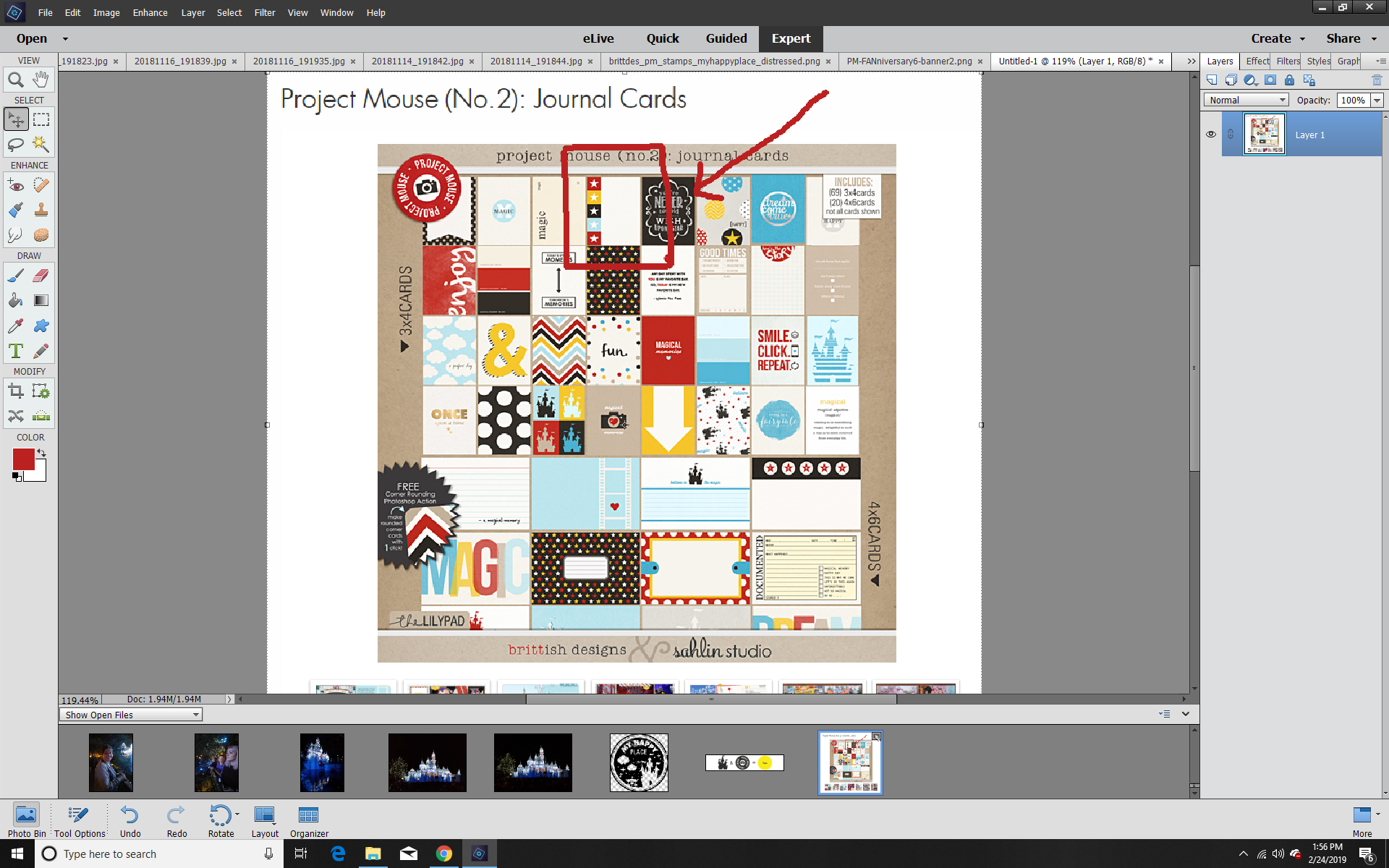Select the Sponge tool
Image resolution: width=1389 pixels, height=868 pixels.
tap(41, 235)
